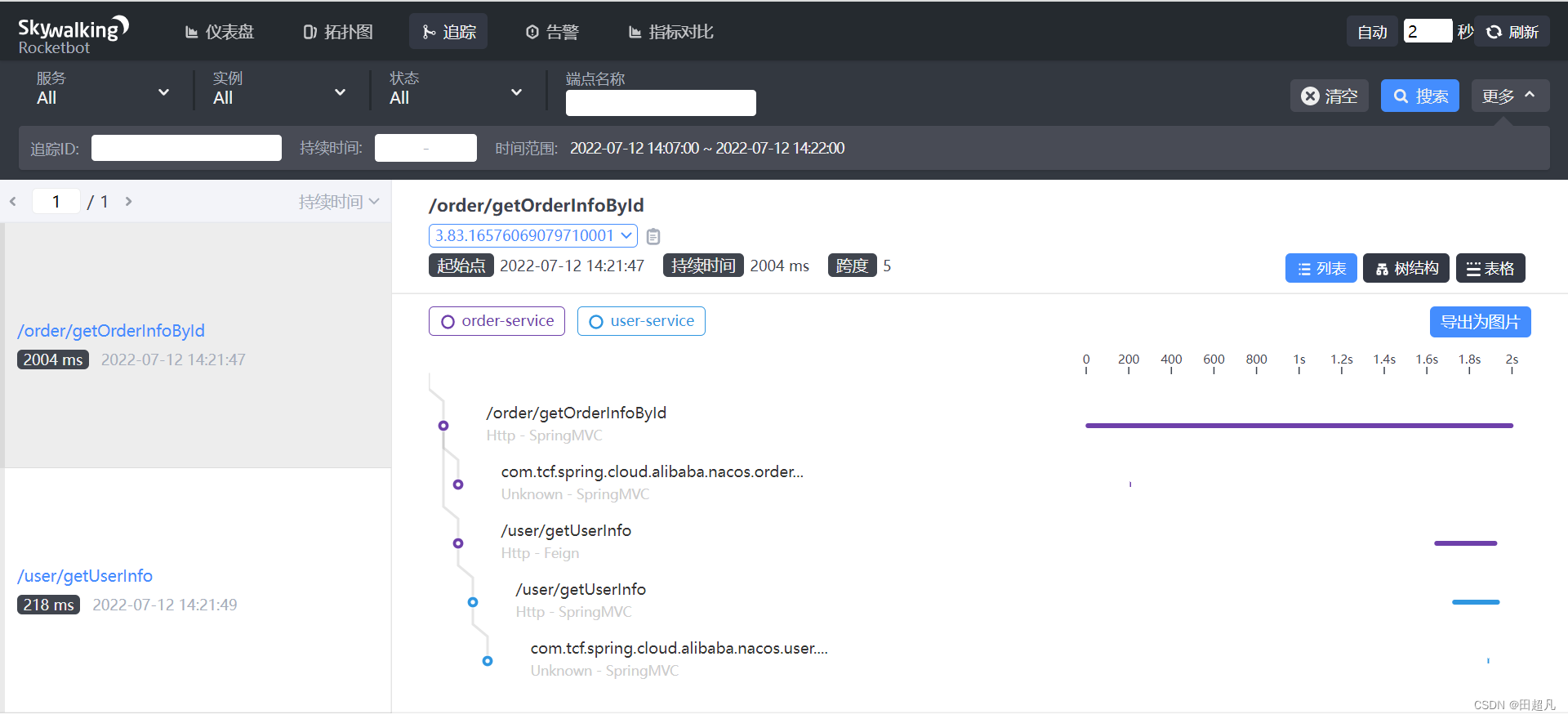Viewport: 1568px width, 719px height.
Task: Switch to 树结构 tree view
Action: click(1406, 268)
